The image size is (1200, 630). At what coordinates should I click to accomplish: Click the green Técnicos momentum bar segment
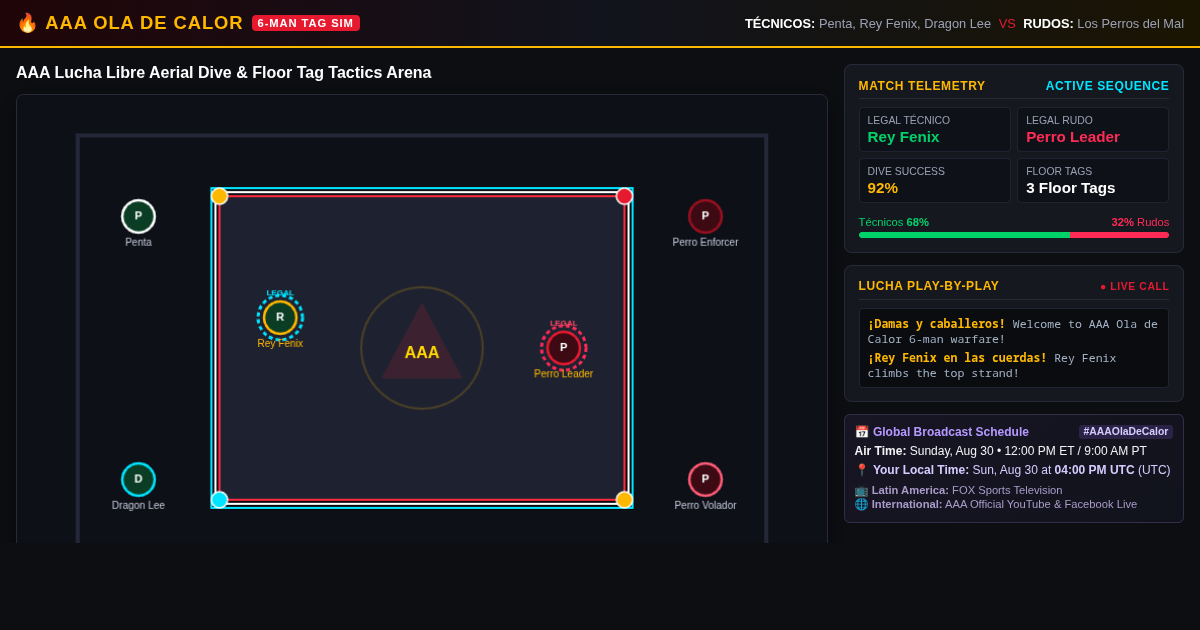(x=964, y=235)
